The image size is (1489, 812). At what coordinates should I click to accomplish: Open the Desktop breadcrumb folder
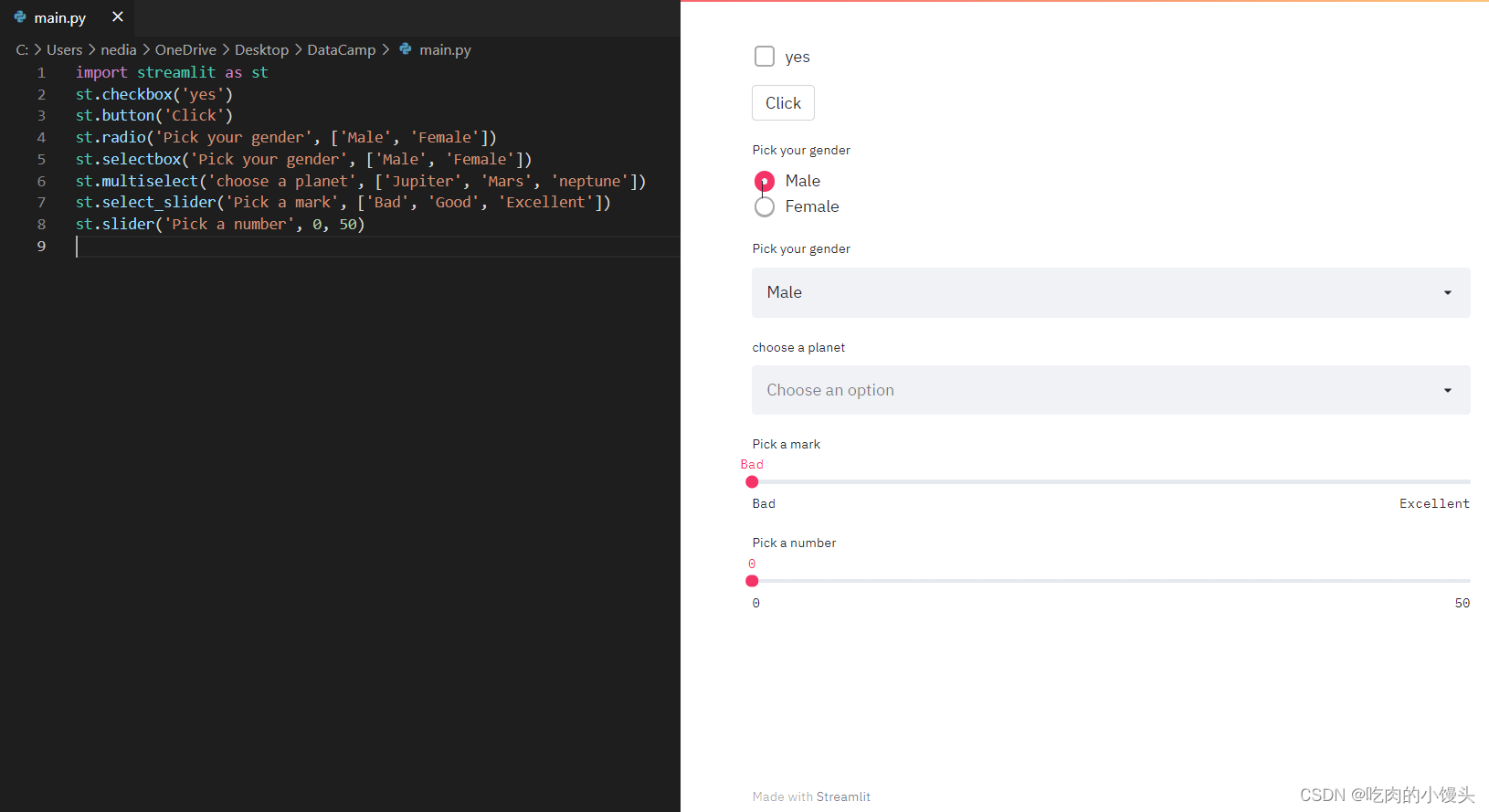tap(261, 49)
